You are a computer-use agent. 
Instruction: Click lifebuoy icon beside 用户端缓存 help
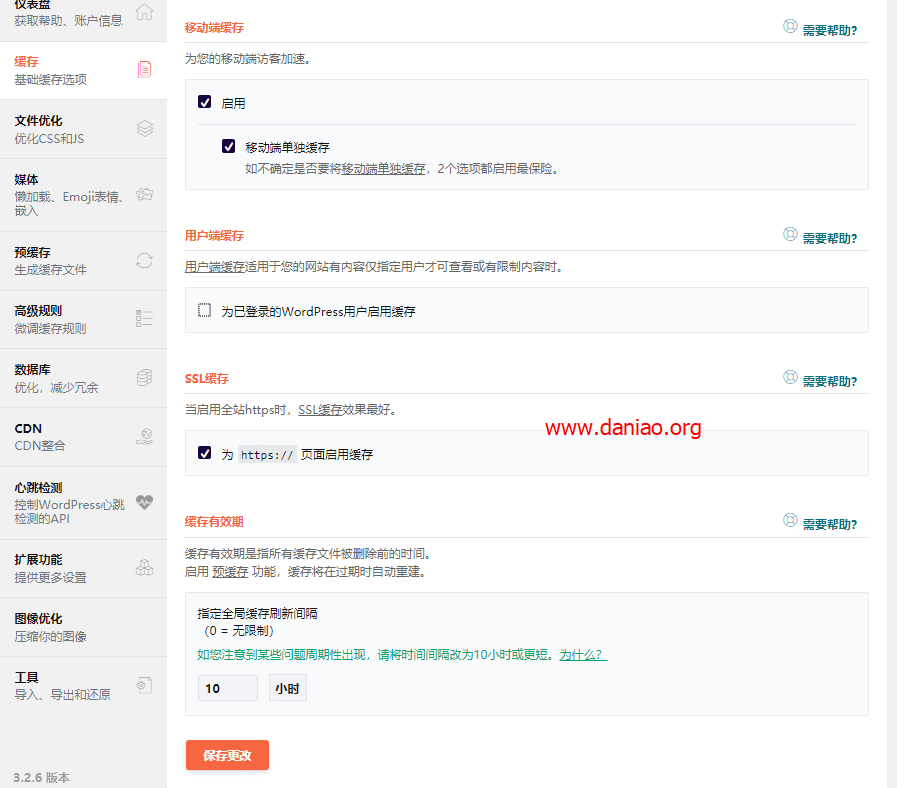pos(790,234)
